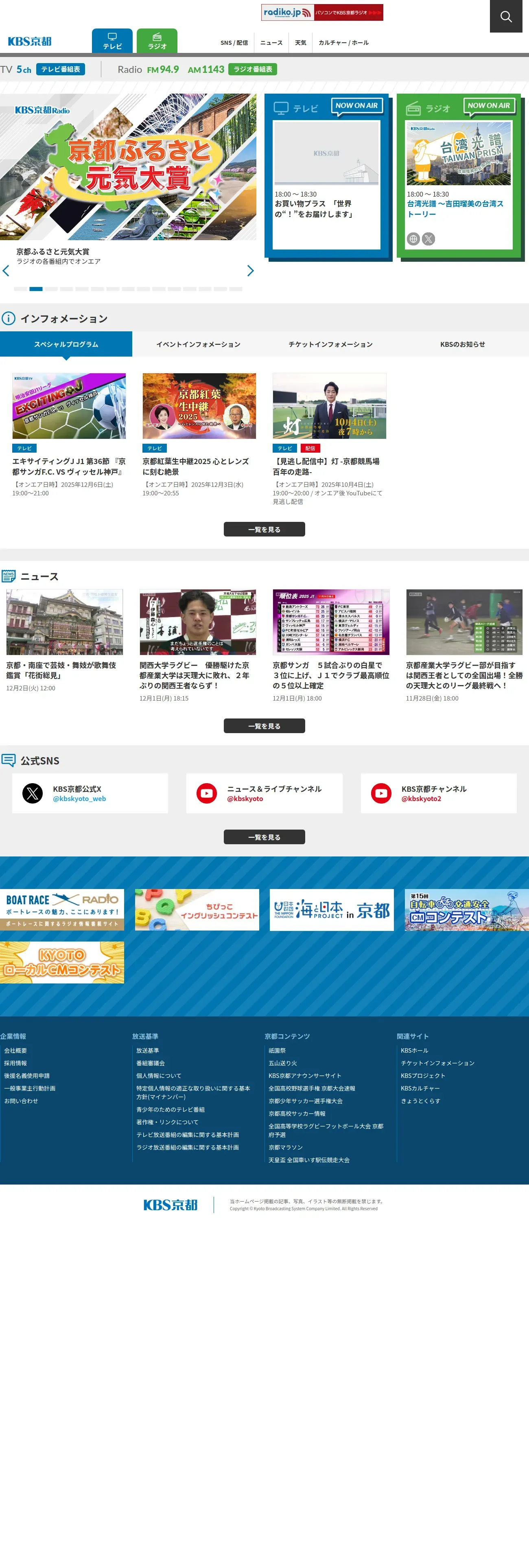Open the search magnifier icon
Screen dimensions: 529x1568
coord(506,16)
